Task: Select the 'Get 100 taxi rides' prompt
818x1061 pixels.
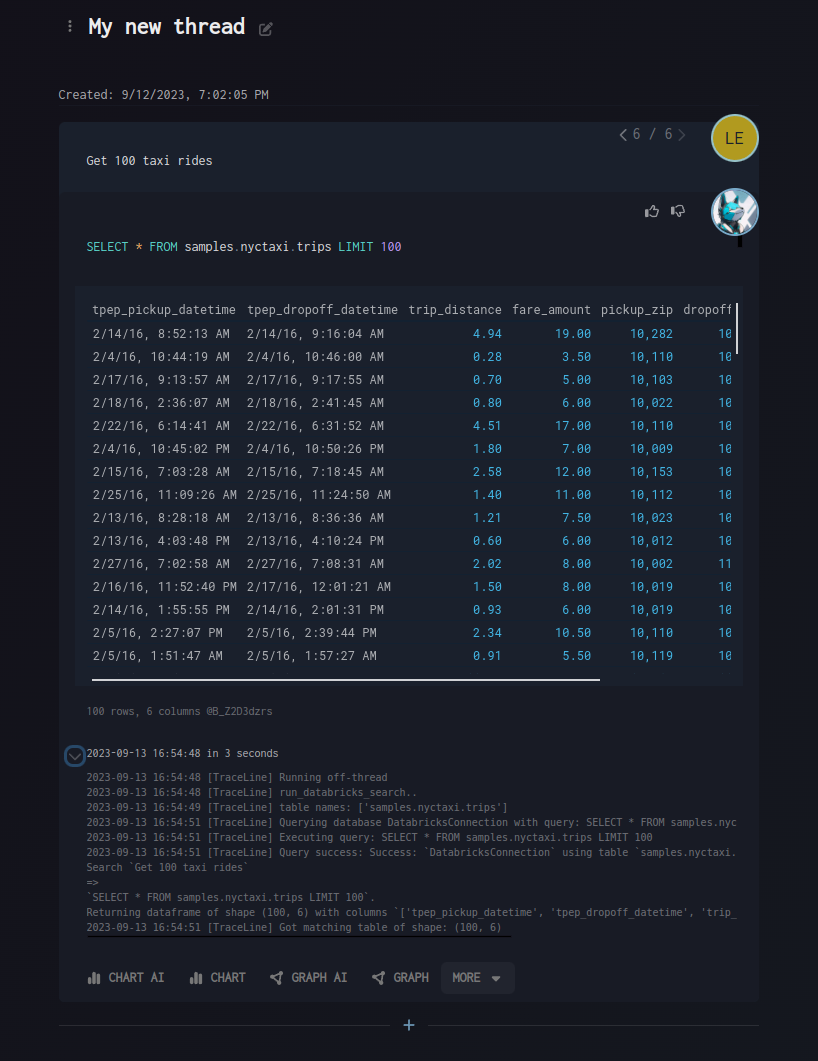Action: click(150, 160)
